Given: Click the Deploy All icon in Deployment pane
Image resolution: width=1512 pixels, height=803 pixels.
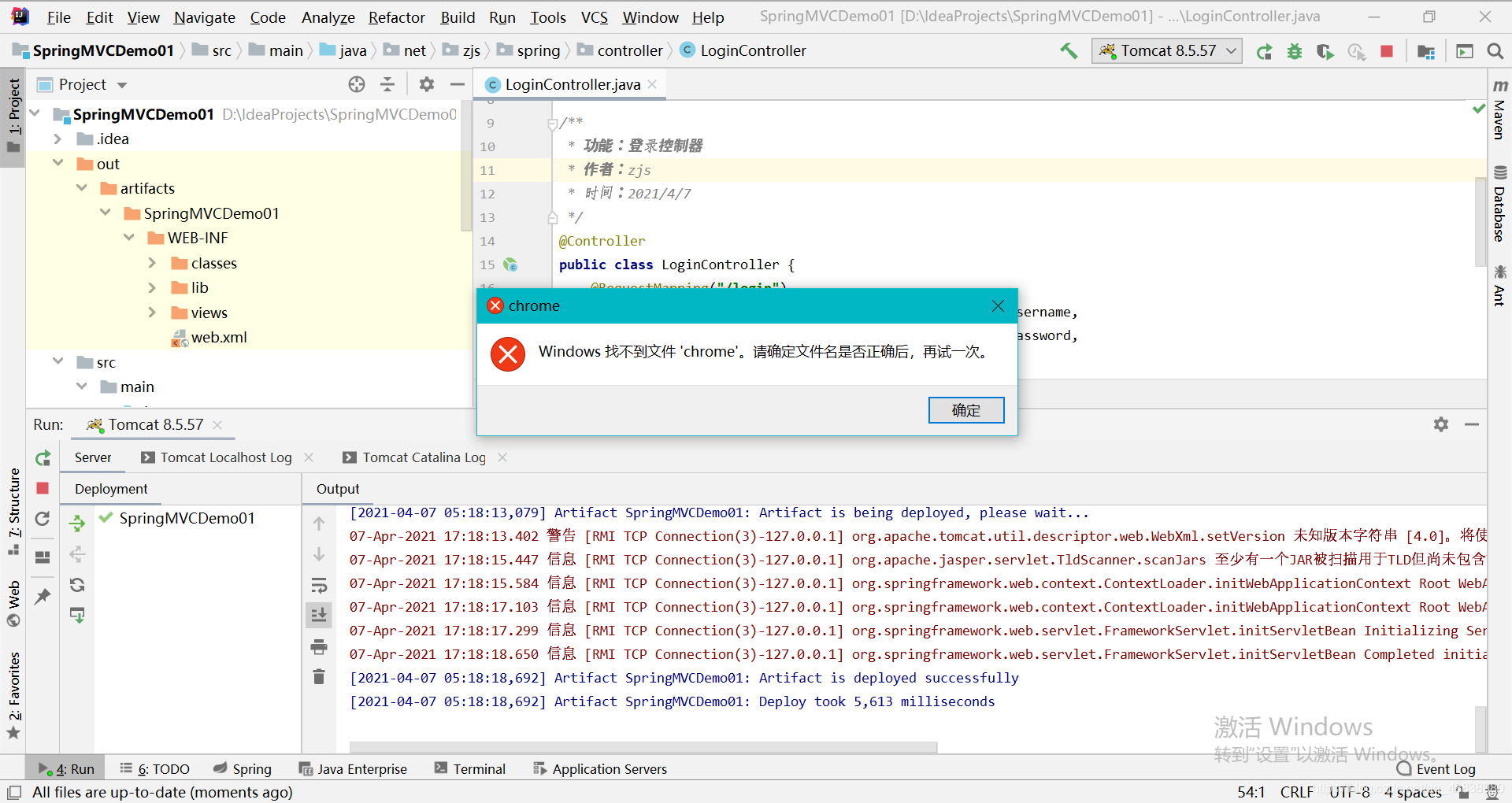Looking at the screenshot, I should [77, 523].
